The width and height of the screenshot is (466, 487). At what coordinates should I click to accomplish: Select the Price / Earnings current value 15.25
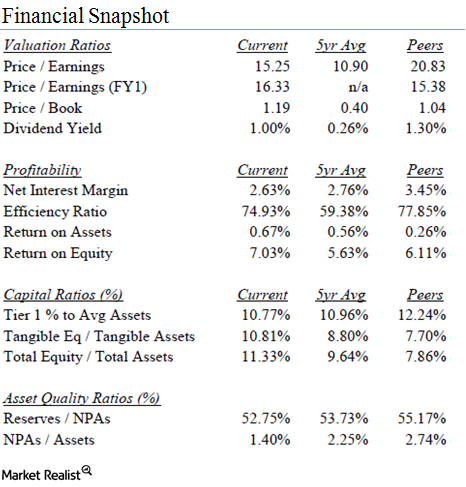coord(273,66)
